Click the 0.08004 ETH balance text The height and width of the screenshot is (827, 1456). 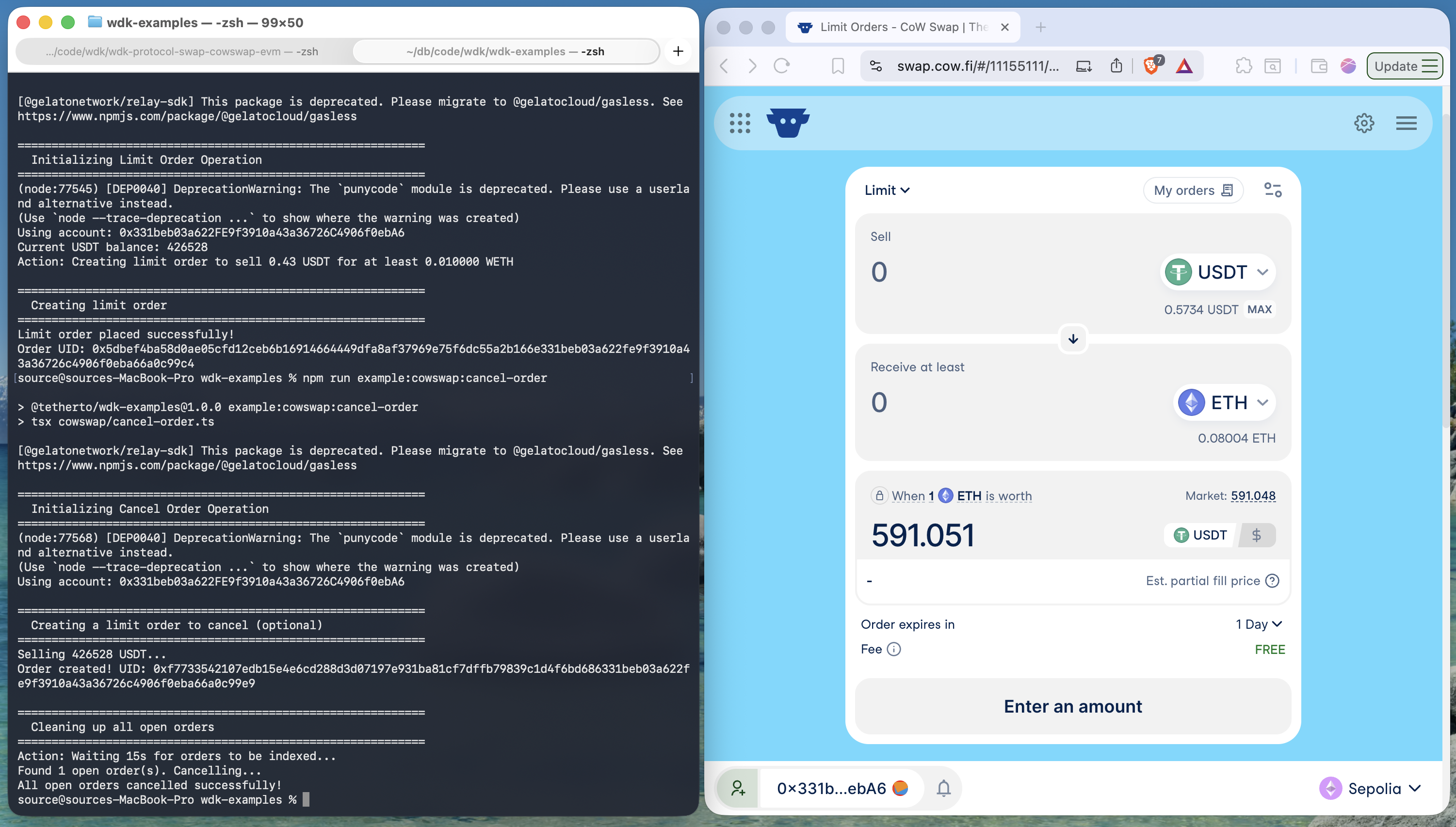point(1236,438)
